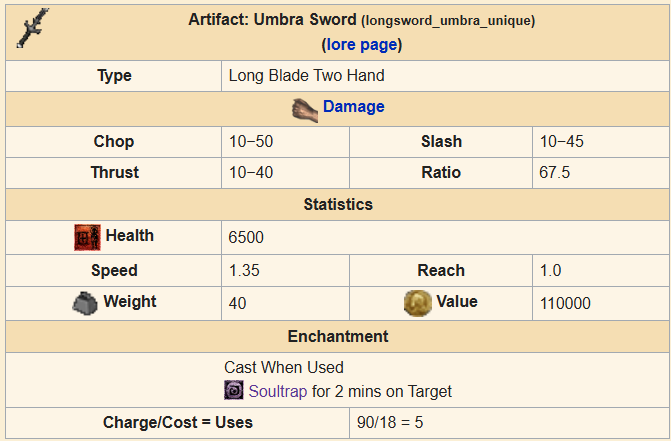Open the lore page link

click(x=362, y=44)
